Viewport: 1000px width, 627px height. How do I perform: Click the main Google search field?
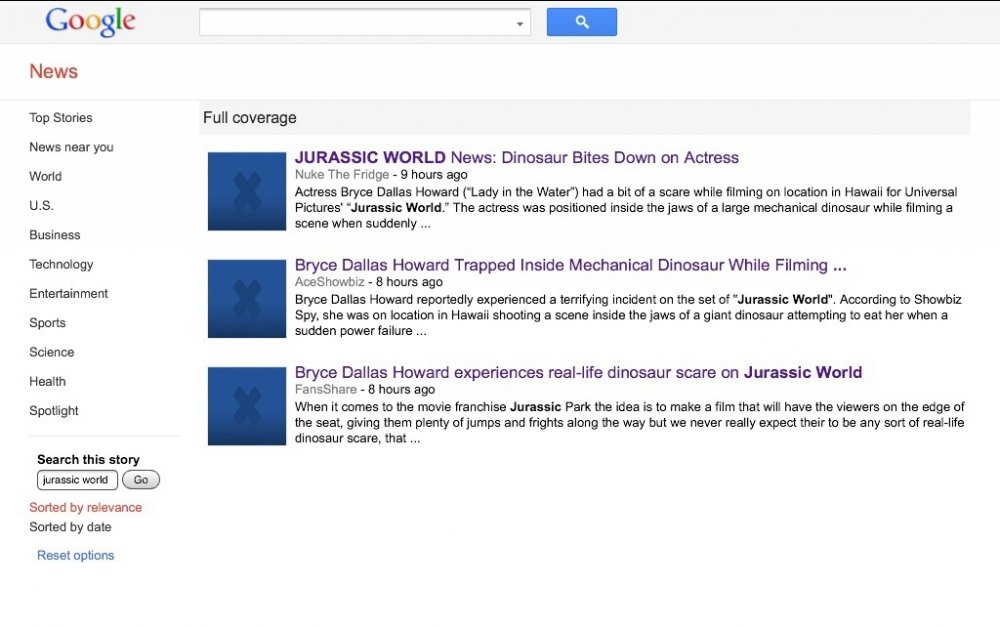click(x=355, y=22)
